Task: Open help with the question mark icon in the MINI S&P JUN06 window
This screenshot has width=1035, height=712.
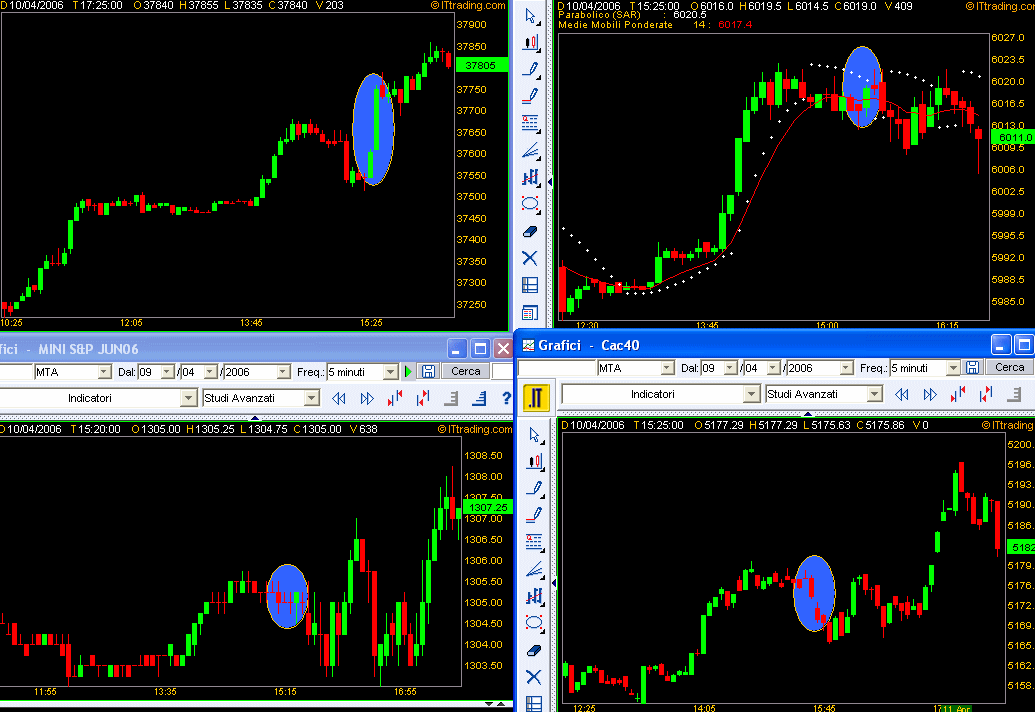Action: (x=506, y=398)
